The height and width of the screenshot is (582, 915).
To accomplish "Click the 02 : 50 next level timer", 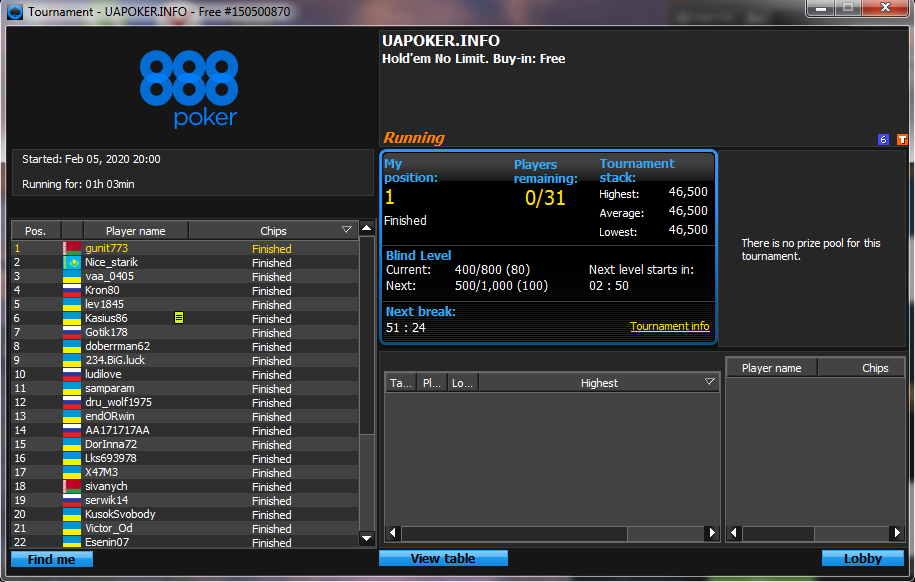I will (609, 286).
